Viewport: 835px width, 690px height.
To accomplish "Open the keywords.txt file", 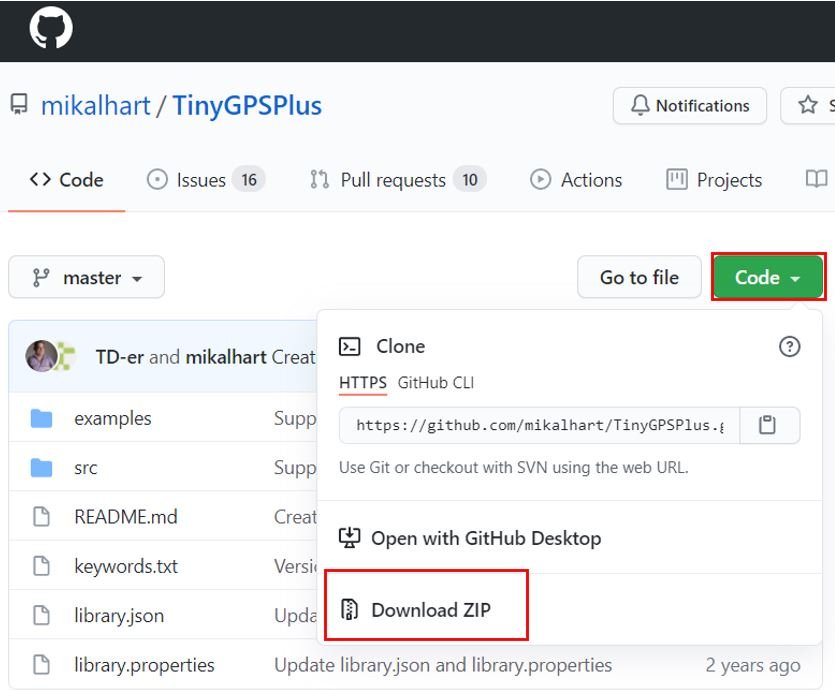I will pyautogui.click(x=126, y=566).
